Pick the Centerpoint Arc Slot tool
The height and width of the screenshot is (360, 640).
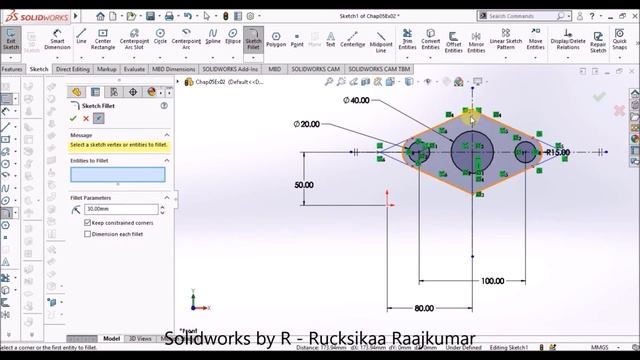[x=134, y=40]
